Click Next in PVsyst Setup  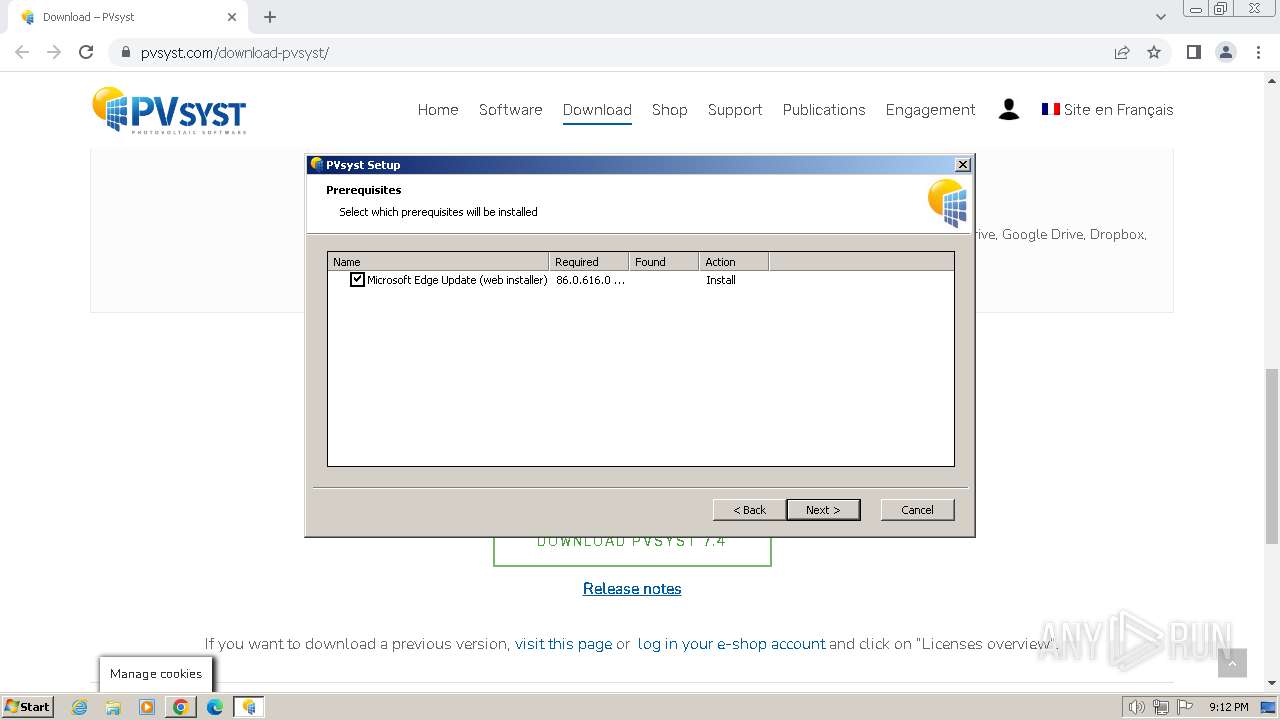pos(823,510)
